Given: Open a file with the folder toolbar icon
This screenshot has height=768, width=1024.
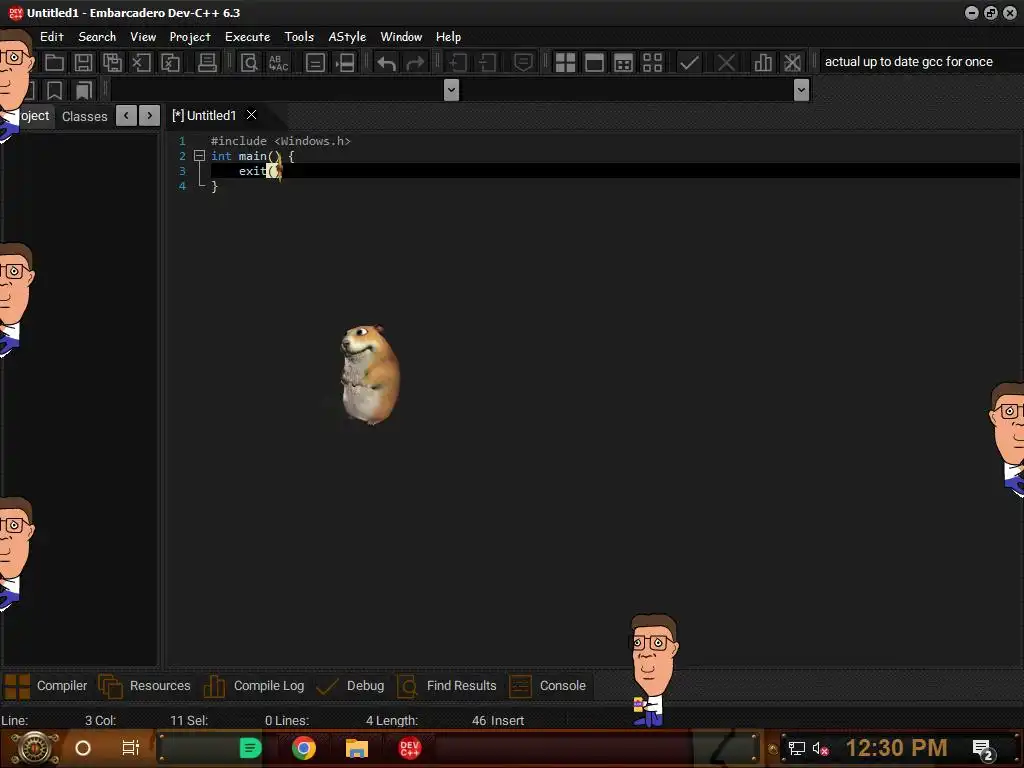Looking at the screenshot, I should point(54,63).
